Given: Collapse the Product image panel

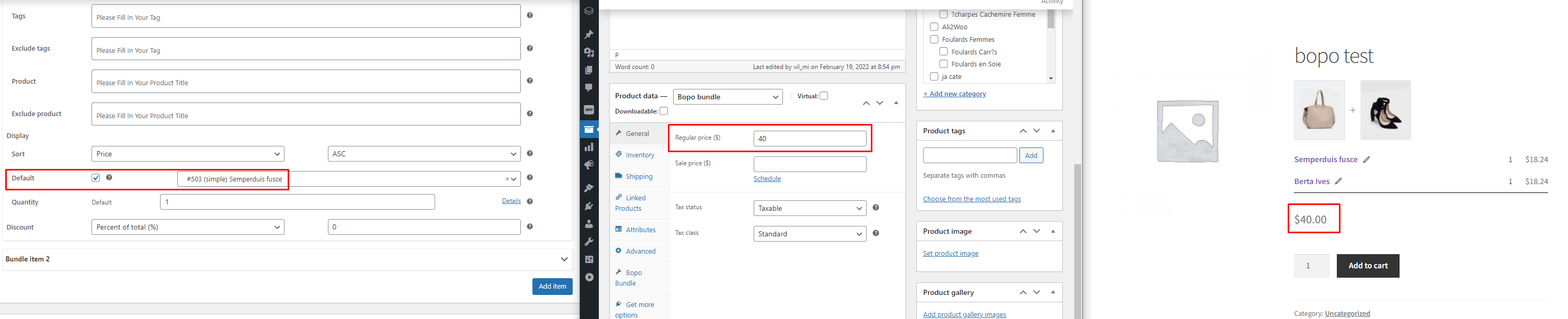Looking at the screenshot, I should click(x=1053, y=231).
